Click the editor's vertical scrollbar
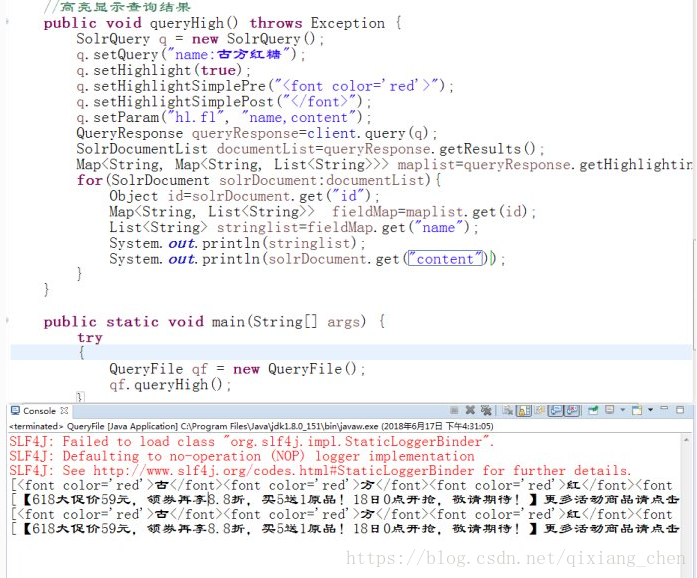This screenshot has height=578, width=697. (694, 293)
